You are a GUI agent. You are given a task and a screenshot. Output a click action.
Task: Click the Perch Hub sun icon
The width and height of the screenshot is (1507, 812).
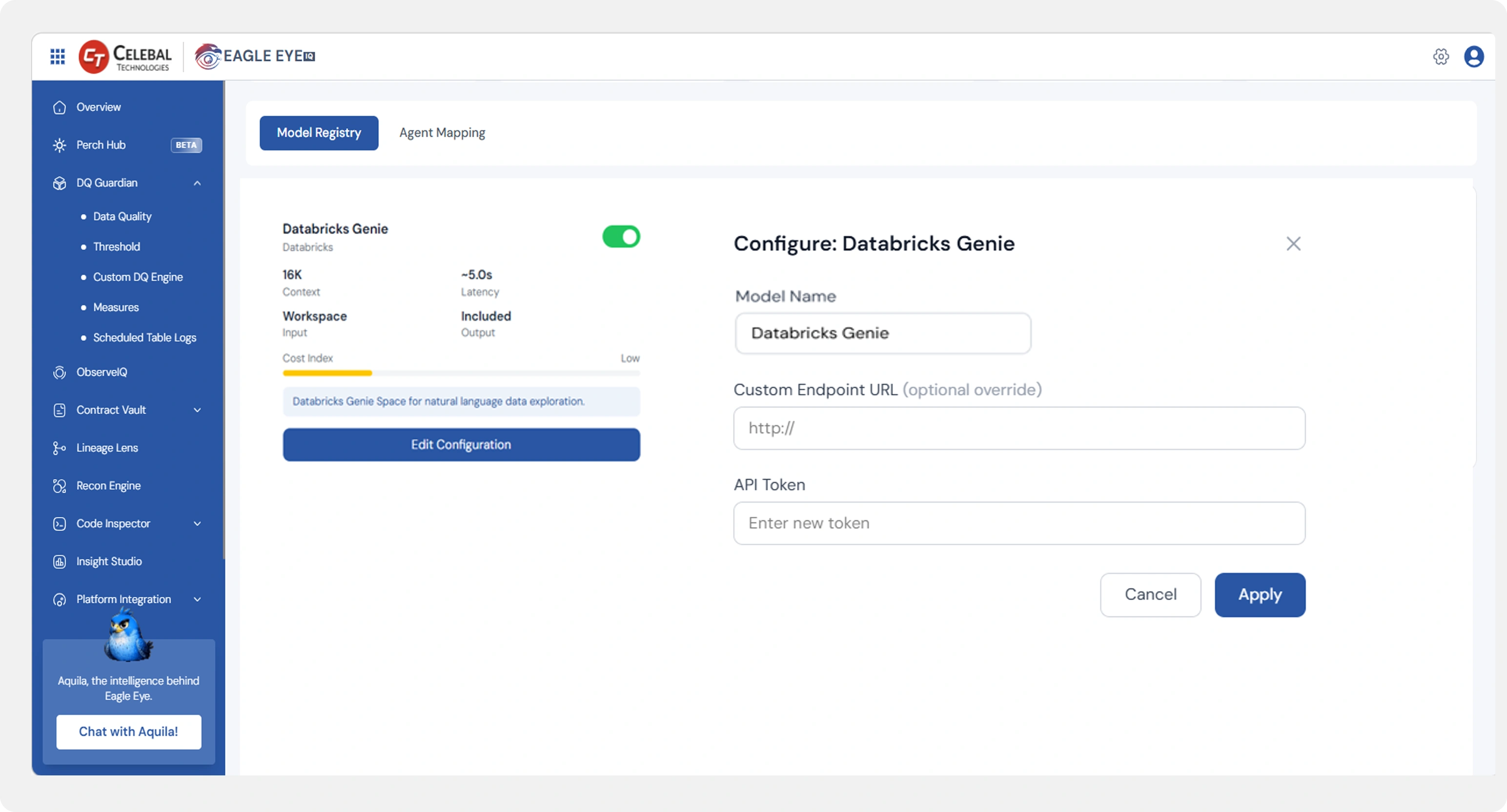coord(59,145)
